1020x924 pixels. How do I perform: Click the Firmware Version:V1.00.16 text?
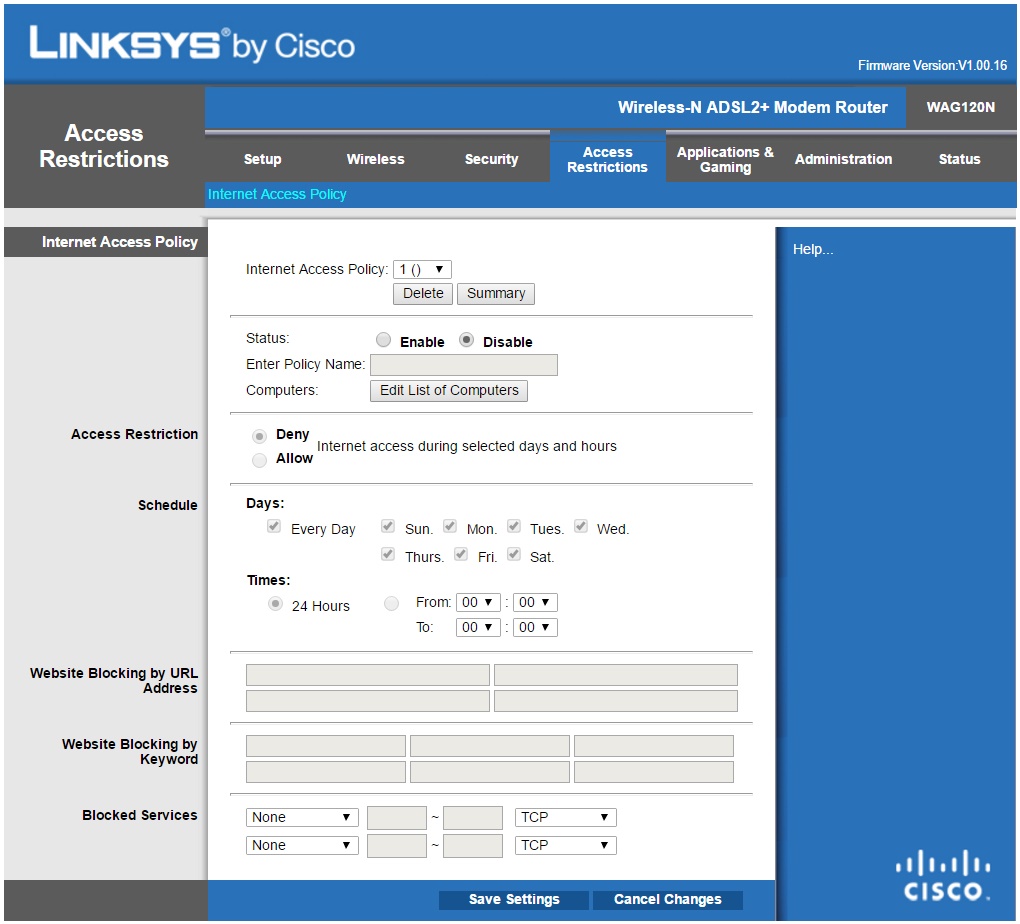tap(932, 65)
